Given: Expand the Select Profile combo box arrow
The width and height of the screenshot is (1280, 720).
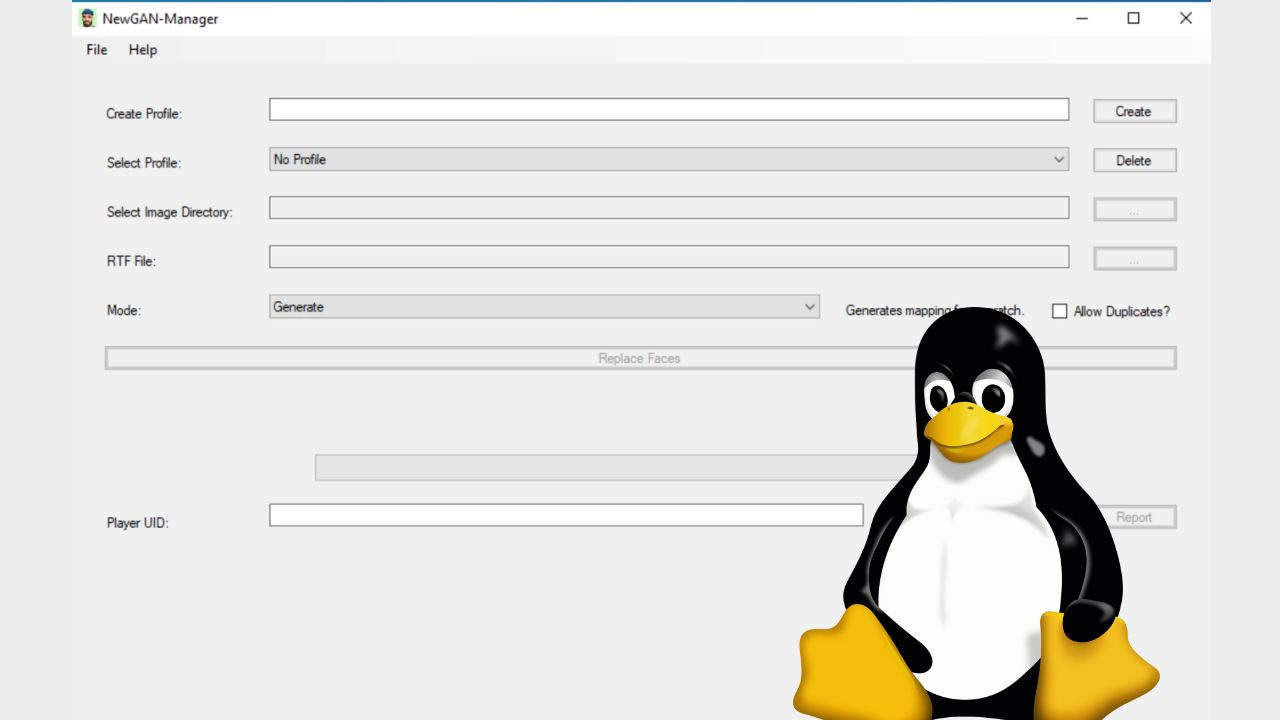Looking at the screenshot, I should point(1058,159).
